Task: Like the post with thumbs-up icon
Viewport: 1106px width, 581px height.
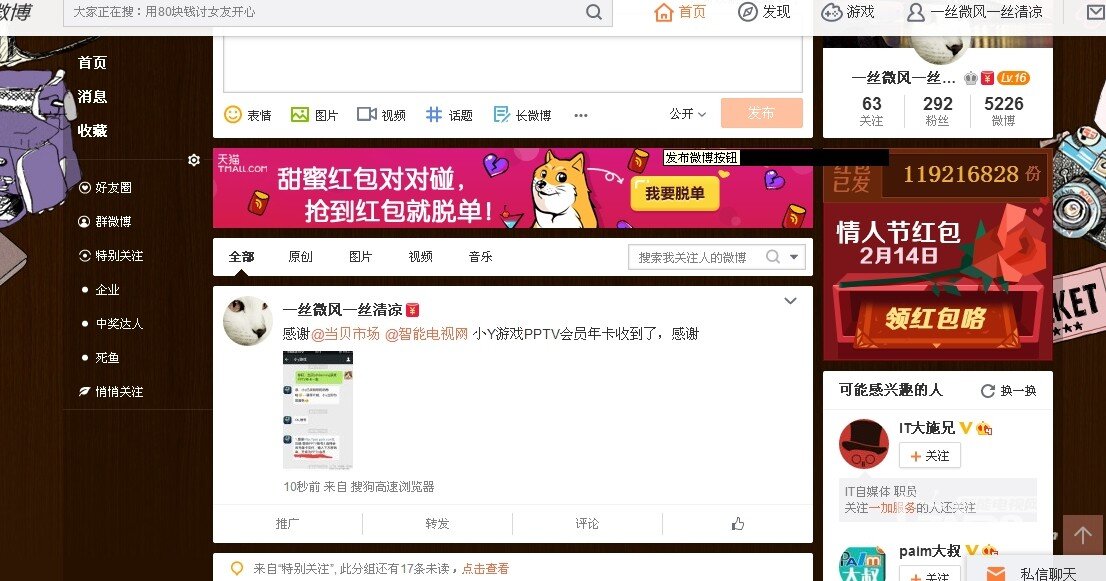Action: (x=738, y=523)
